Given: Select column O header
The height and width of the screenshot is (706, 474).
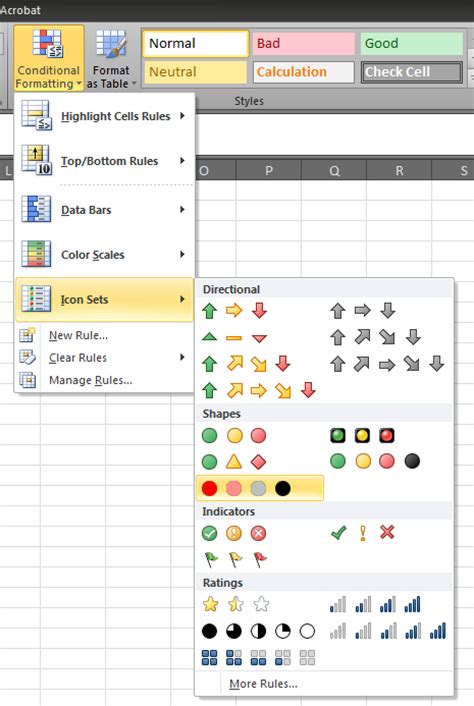Looking at the screenshot, I should [x=216, y=171].
